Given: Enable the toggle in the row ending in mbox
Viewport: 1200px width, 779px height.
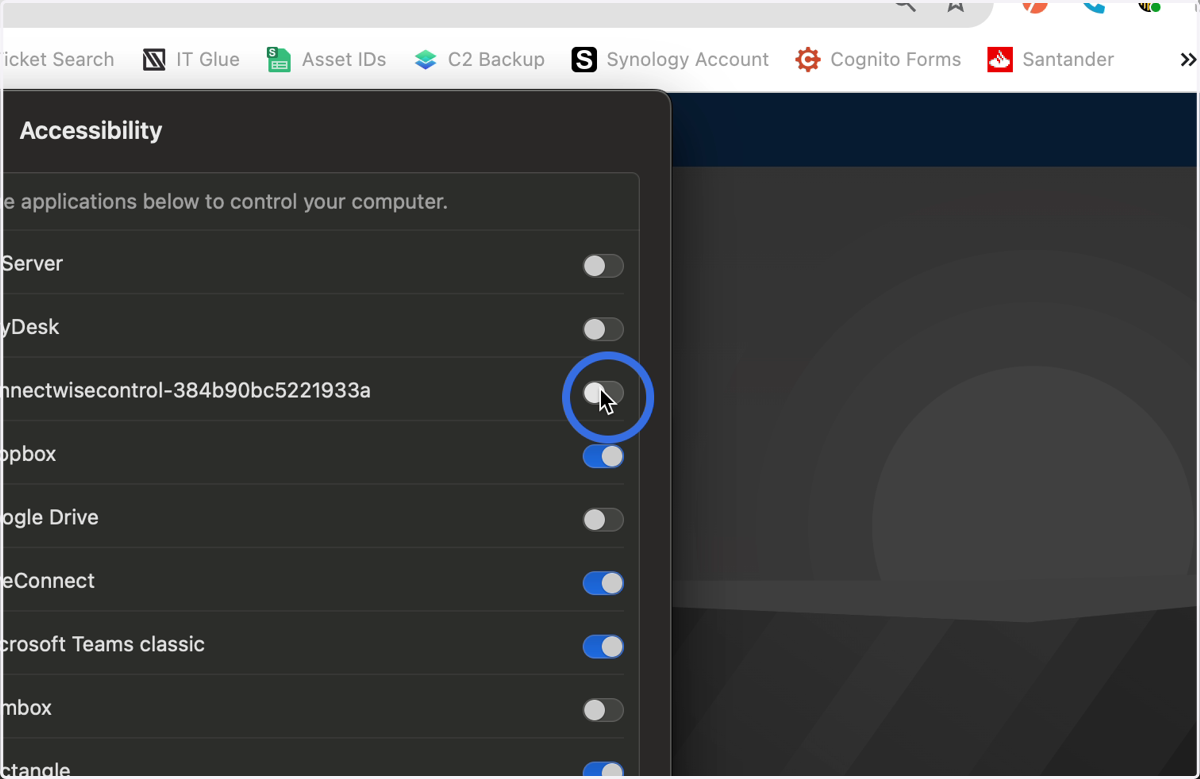Looking at the screenshot, I should pyautogui.click(x=603, y=710).
